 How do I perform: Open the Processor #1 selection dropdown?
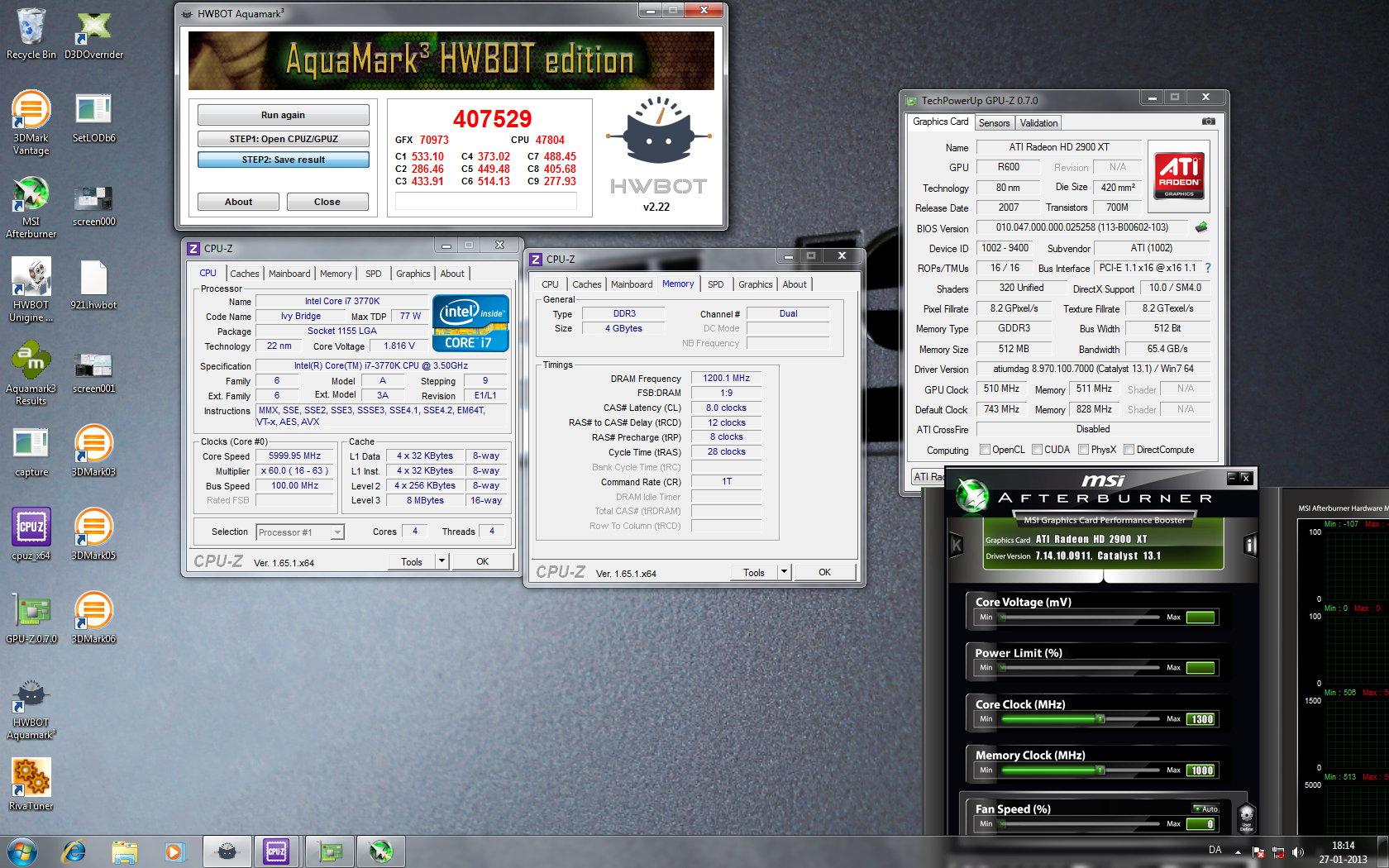337,532
